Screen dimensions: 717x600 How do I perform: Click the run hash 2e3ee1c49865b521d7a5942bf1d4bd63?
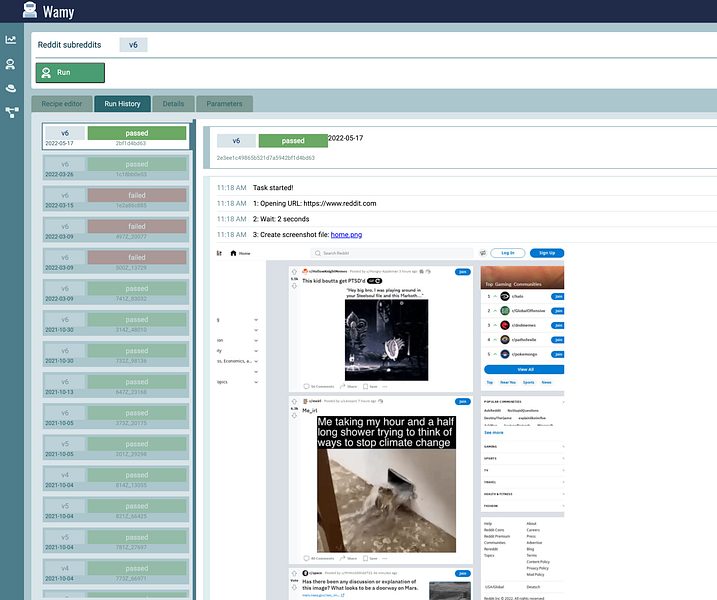point(266,158)
